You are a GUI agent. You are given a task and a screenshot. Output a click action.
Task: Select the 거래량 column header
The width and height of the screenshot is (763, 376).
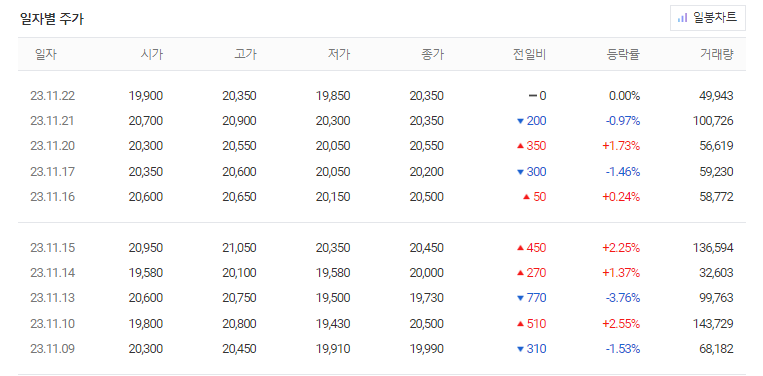tap(716, 54)
